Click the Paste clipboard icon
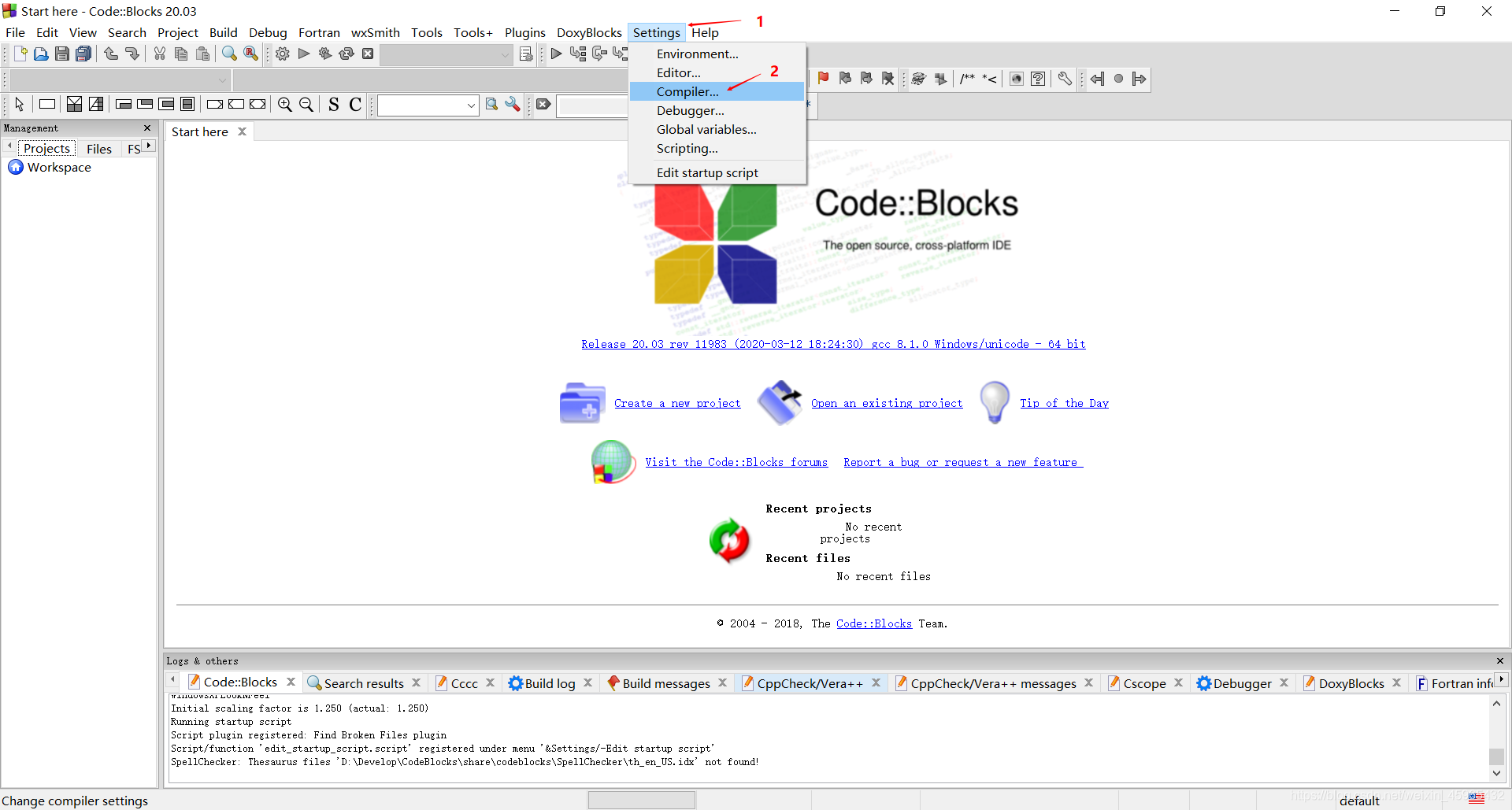 [x=202, y=54]
